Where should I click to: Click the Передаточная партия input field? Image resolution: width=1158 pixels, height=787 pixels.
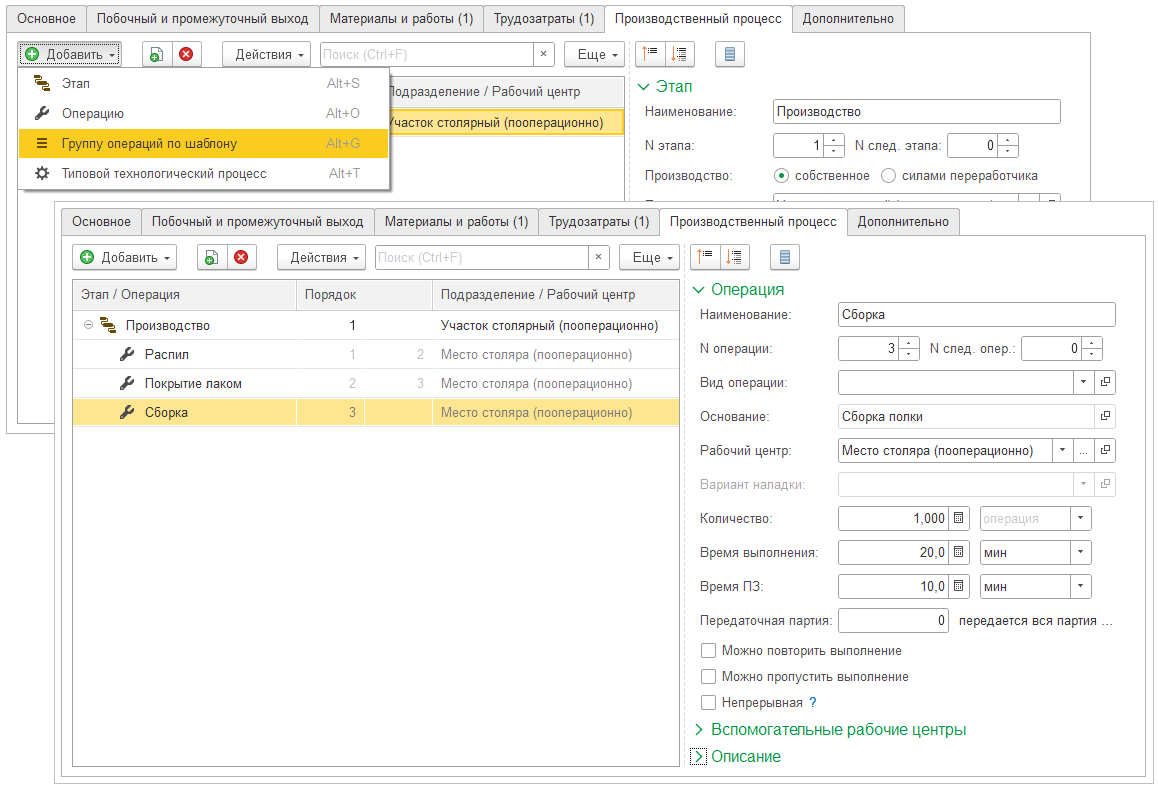pos(893,621)
